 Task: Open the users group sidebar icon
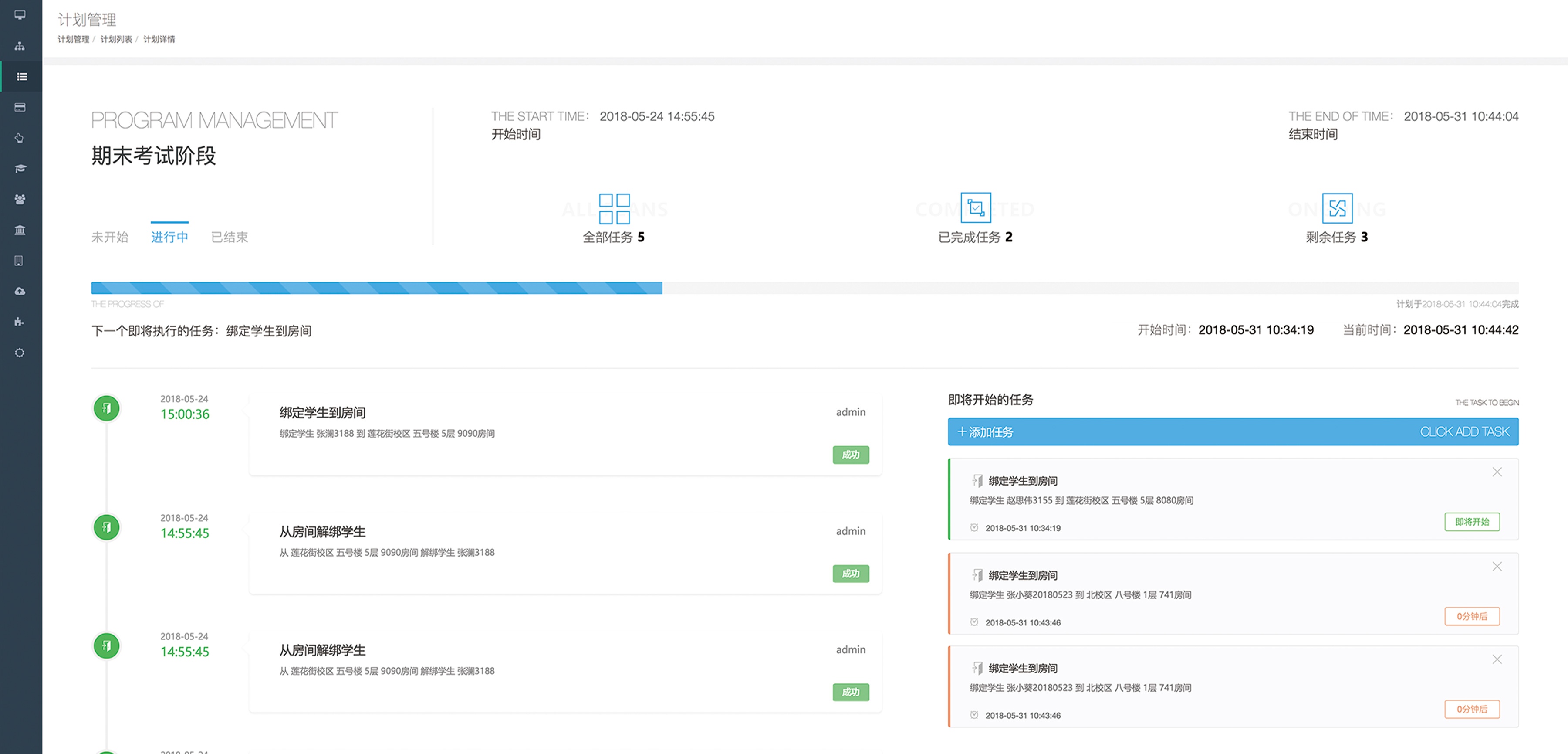(20, 199)
